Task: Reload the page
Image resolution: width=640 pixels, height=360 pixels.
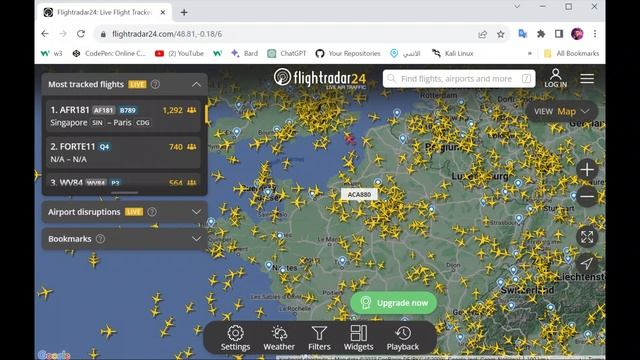Action: coord(81,34)
